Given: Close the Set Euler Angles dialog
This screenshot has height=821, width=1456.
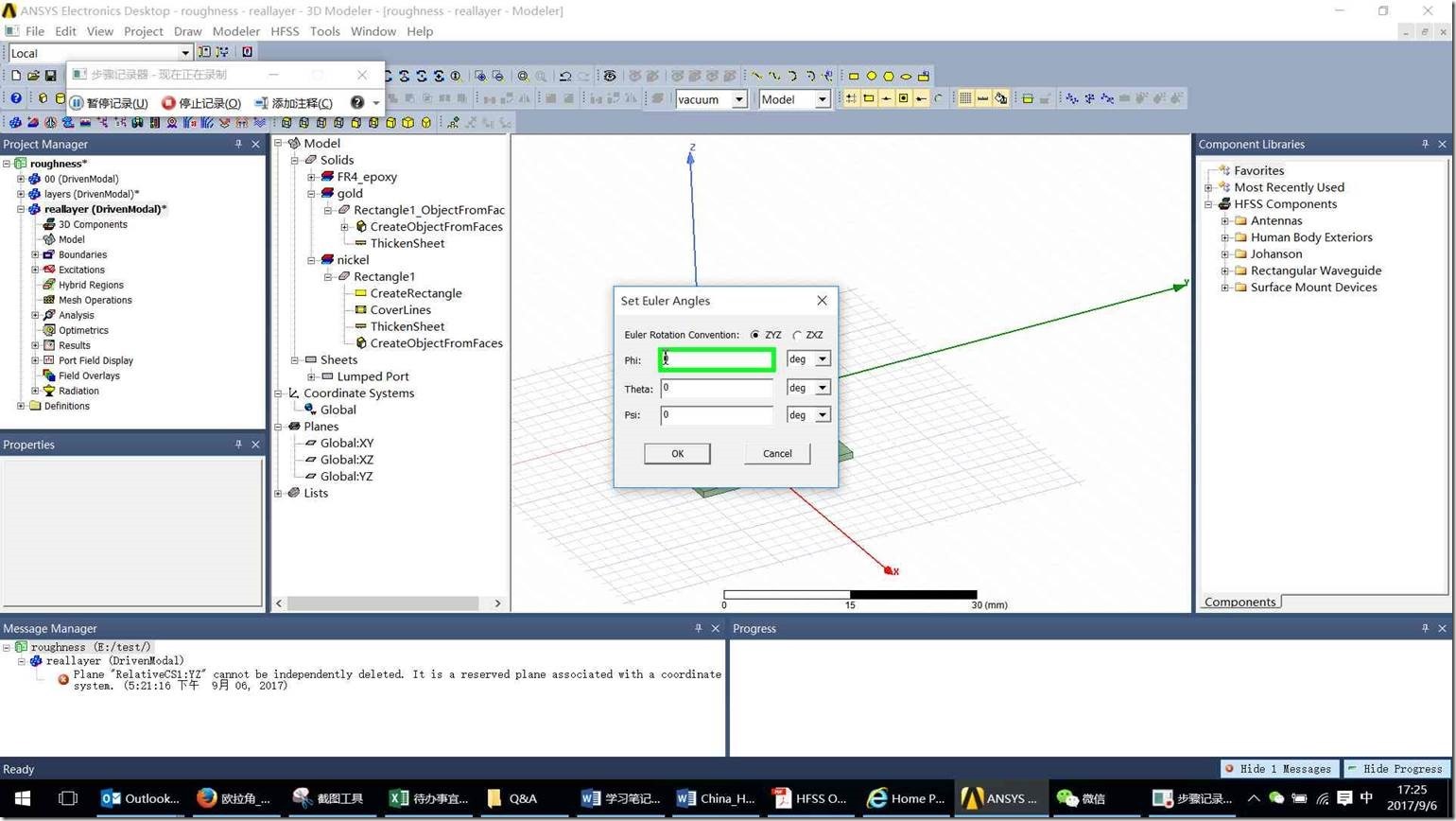Looking at the screenshot, I should [822, 301].
